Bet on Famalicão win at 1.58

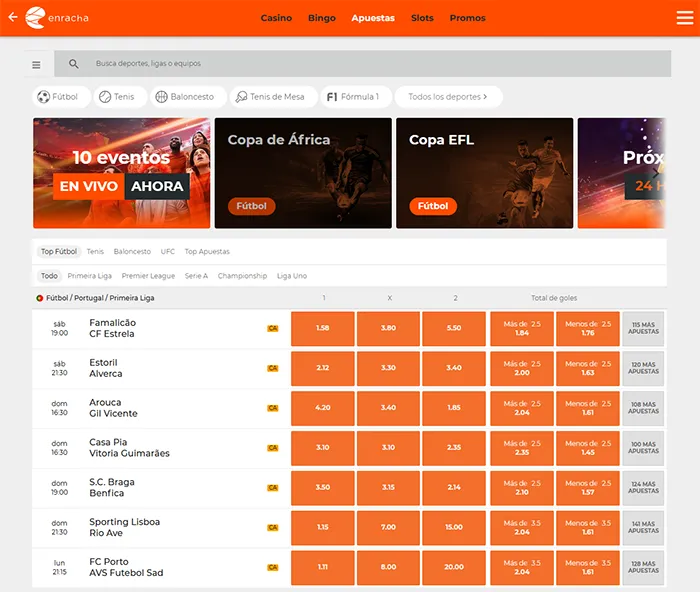(322, 329)
